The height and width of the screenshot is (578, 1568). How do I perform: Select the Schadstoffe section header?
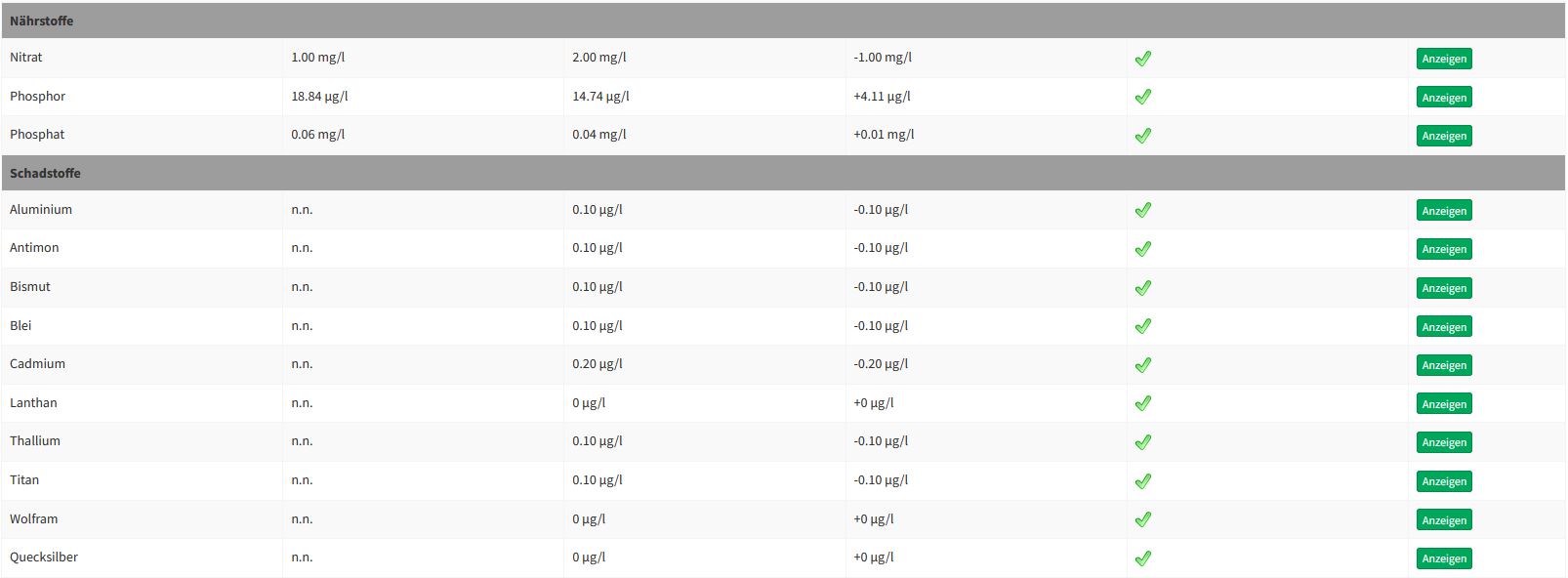coord(45,173)
